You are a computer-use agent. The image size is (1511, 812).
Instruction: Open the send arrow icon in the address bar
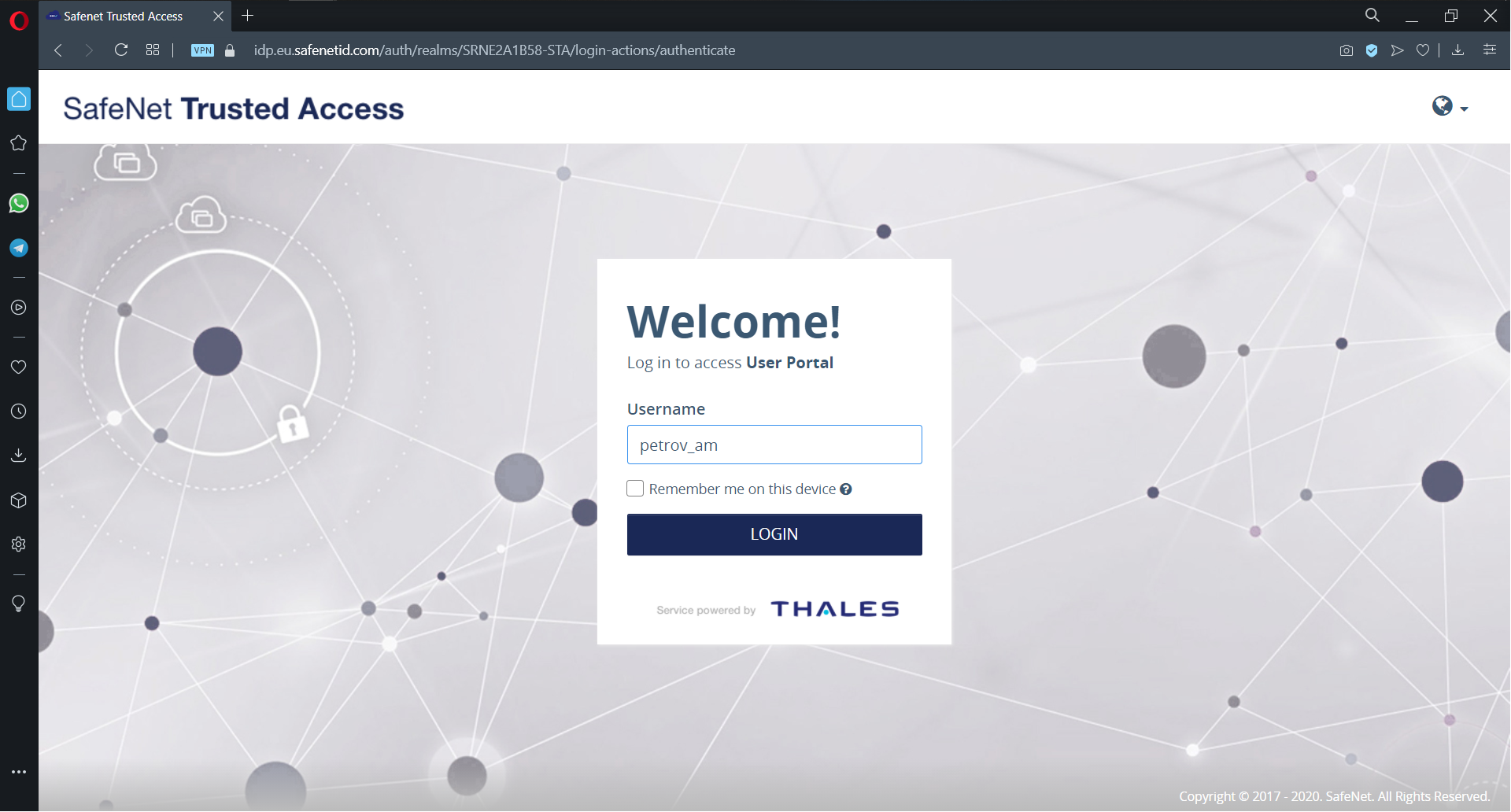pos(1397,50)
